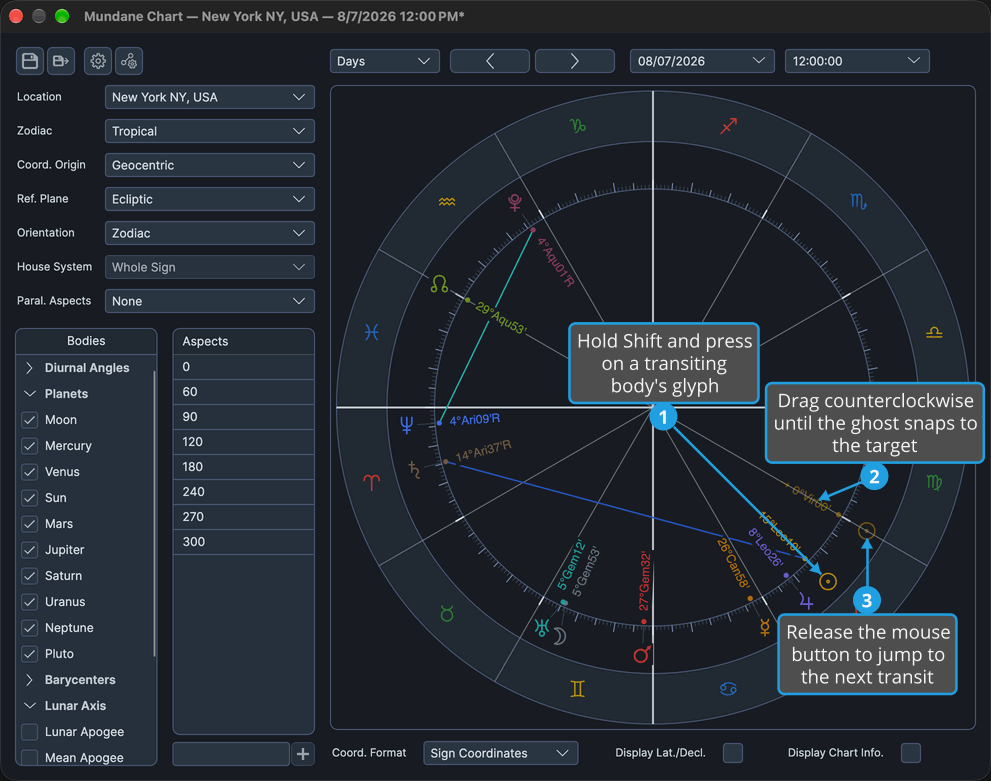Viewport: 991px width, 781px height.
Task: Click the save chart floppy disk icon
Action: click(30, 61)
